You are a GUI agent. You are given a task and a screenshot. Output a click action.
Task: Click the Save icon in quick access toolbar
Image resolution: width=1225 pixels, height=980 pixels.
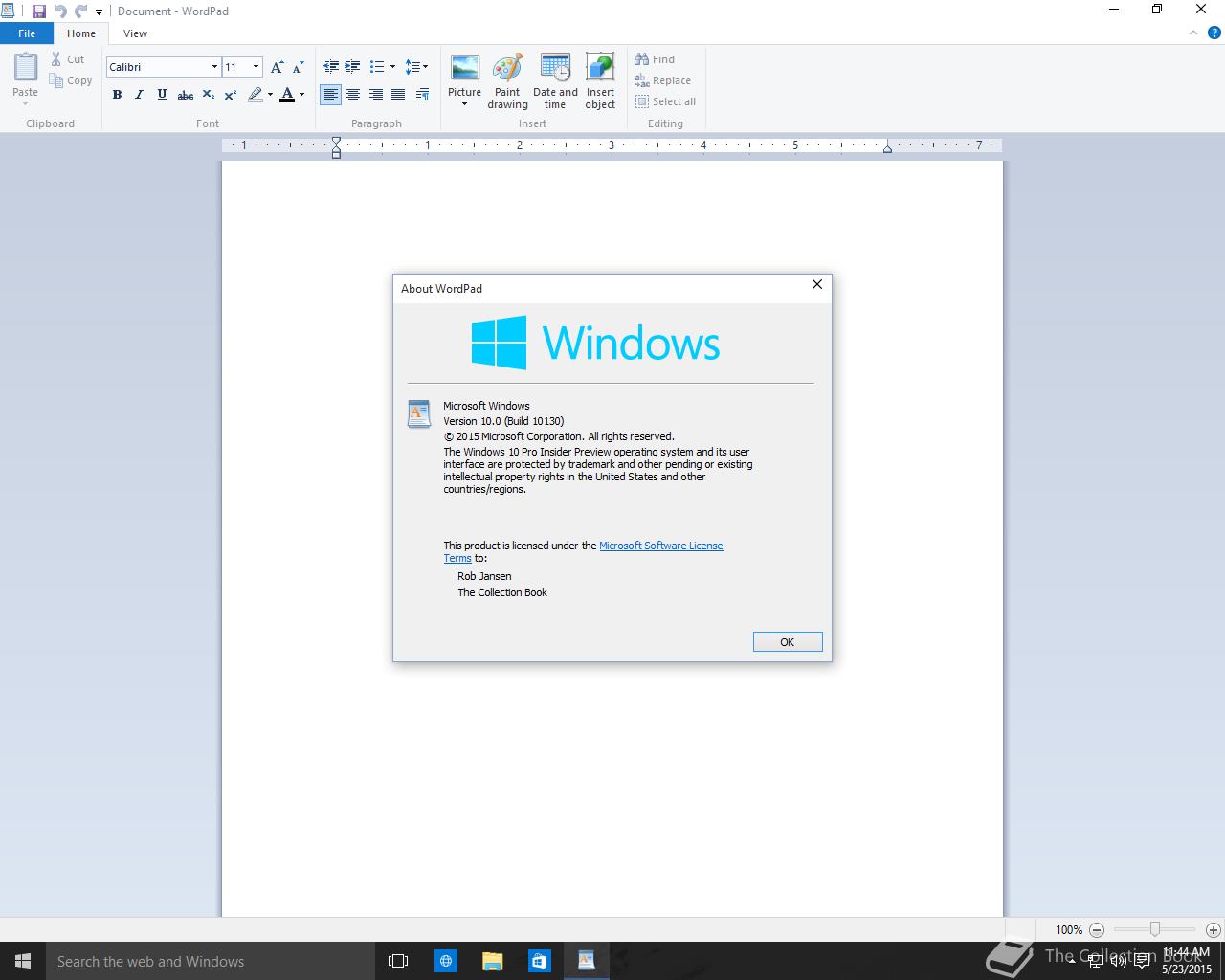click(39, 11)
